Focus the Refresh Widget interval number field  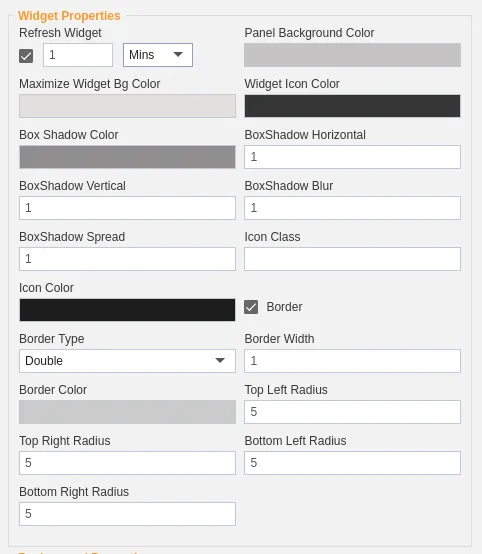tap(78, 55)
